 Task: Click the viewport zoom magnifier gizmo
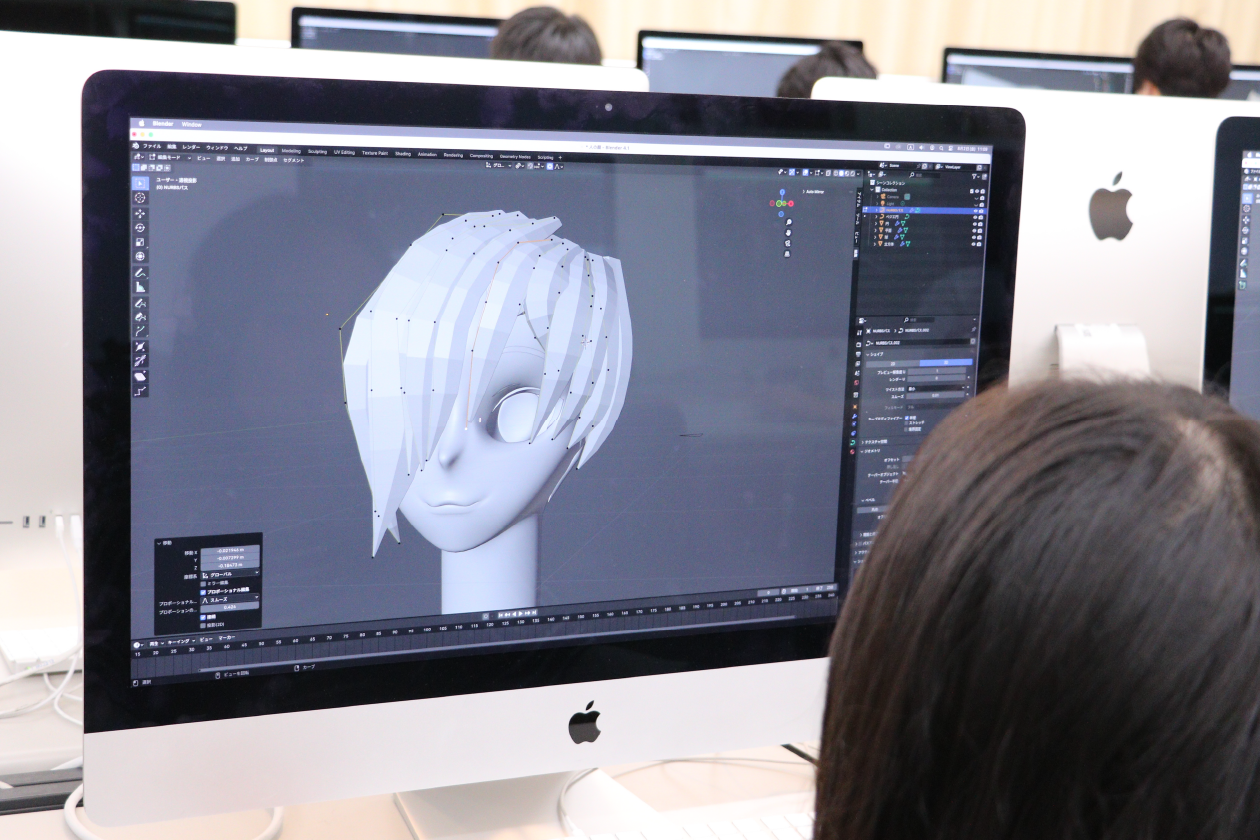(788, 221)
